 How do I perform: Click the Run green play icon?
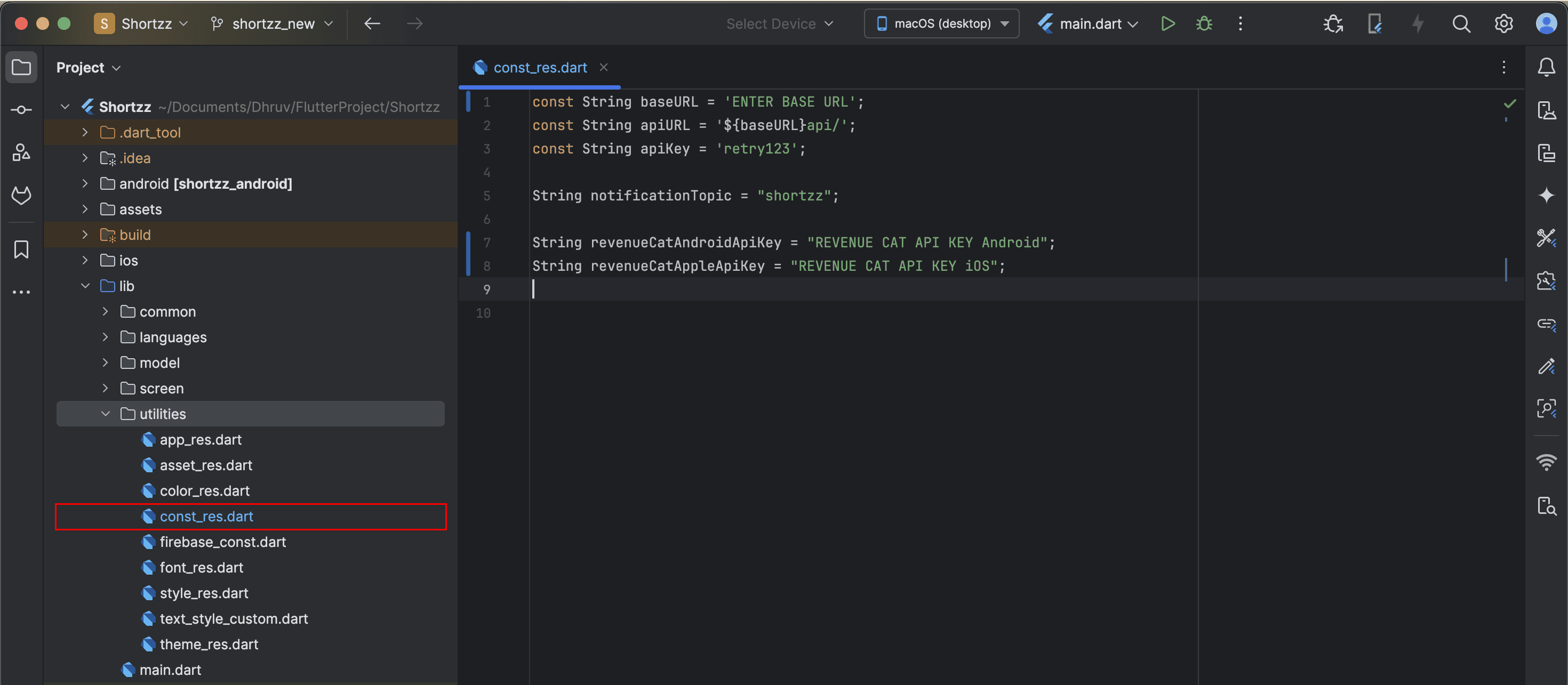pos(1167,24)
